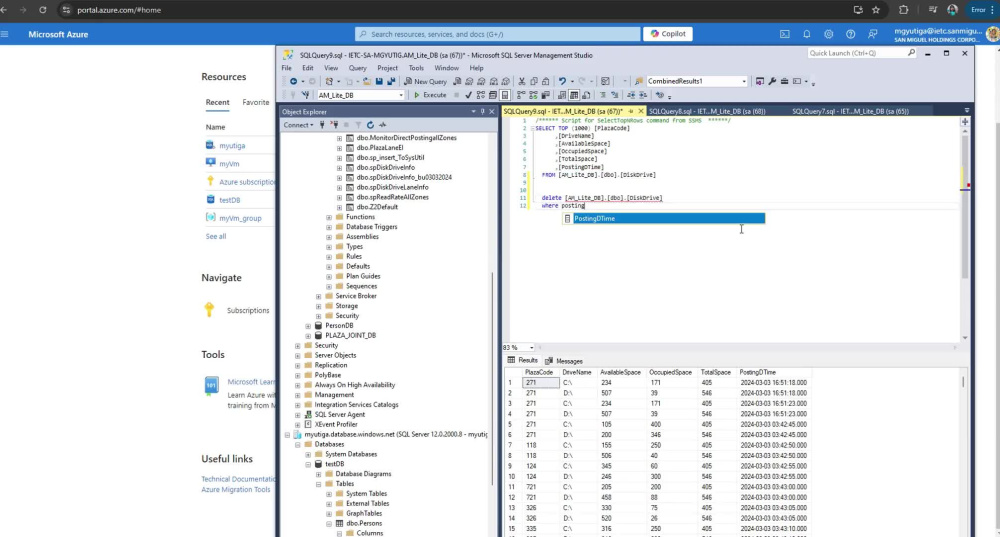The width and height of the screenshot is (1000, 537).
Task: Switch to the SQLQuery8.sql tab
Action: (707, 112)
